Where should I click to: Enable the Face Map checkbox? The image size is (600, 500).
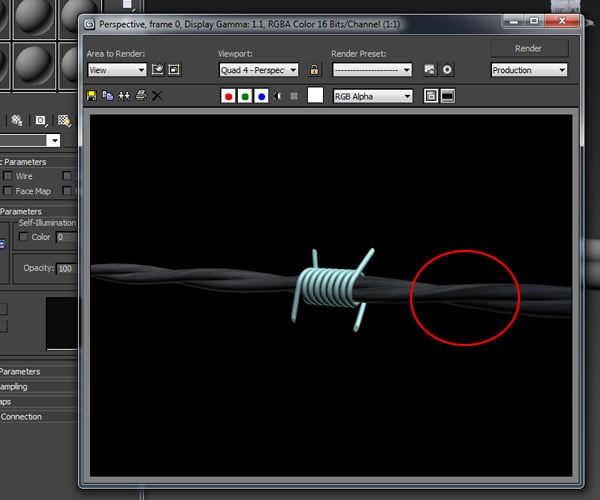click(8, 190)
